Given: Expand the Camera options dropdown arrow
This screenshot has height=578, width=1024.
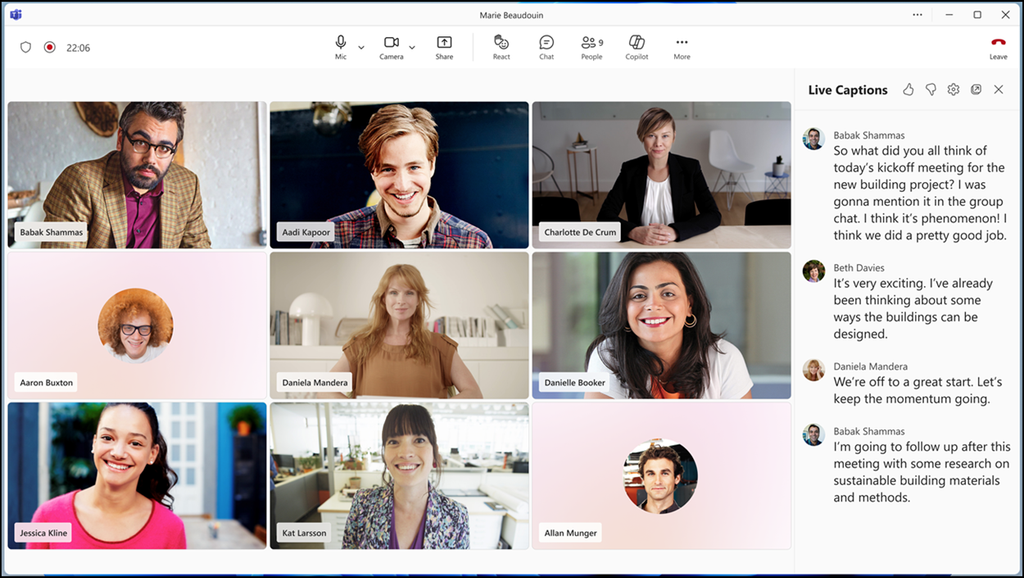Looking at the screenshot, I should click(x=412, y=48).
